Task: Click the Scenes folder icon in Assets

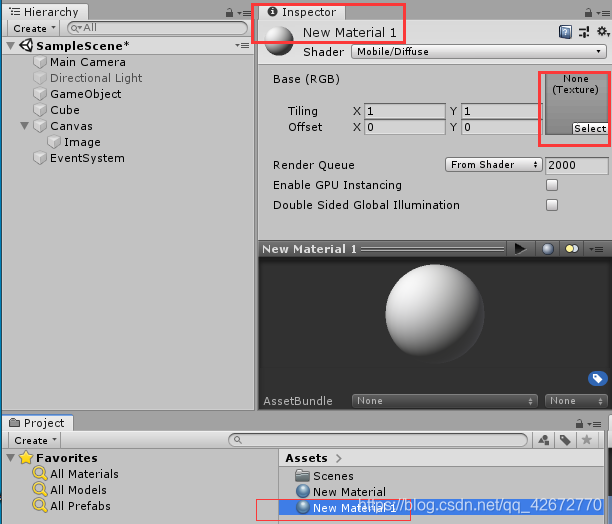Action: [302, 476]
